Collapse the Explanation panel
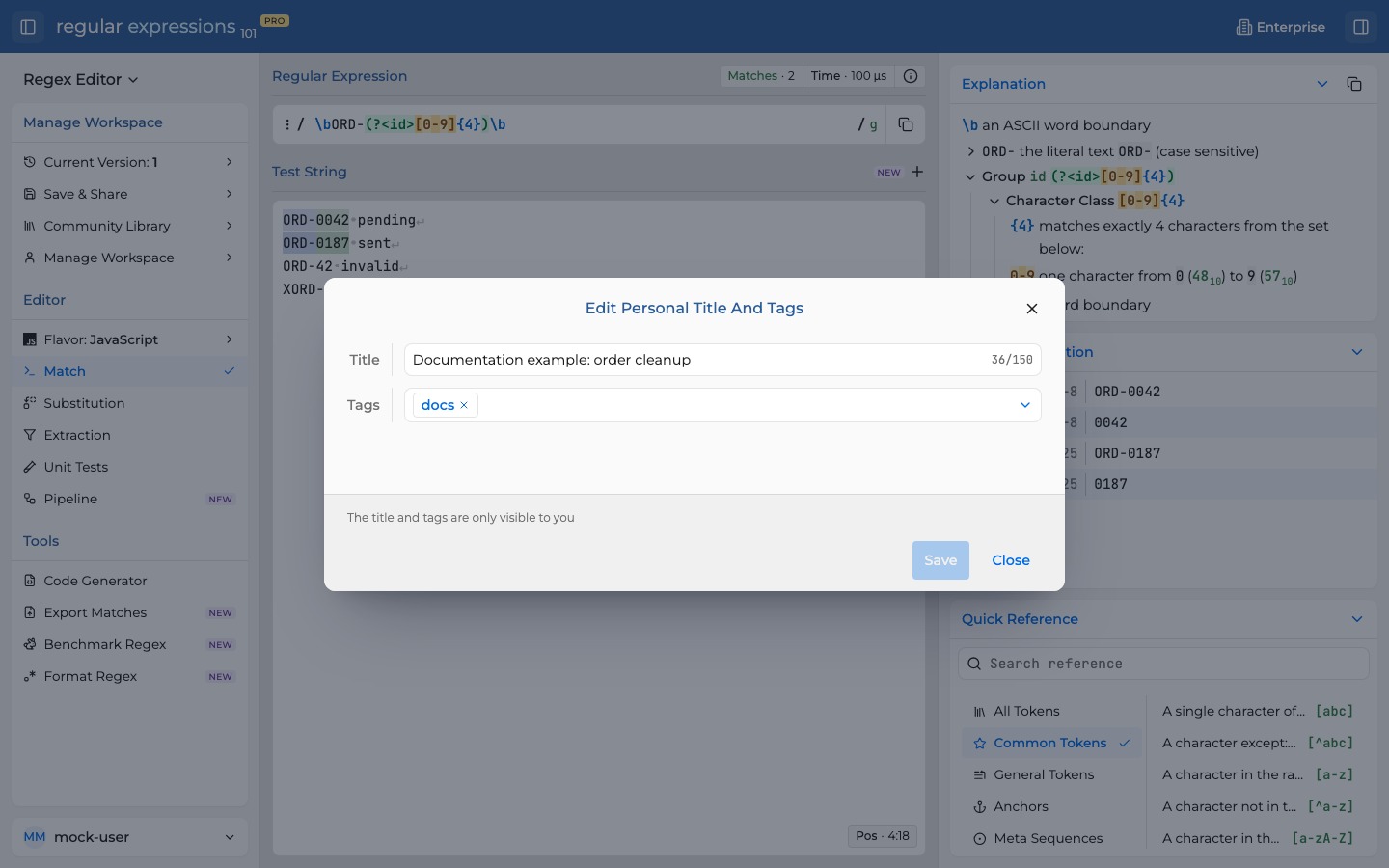The height and width of the screenshot is (868, 1389). click(1322, 84)
